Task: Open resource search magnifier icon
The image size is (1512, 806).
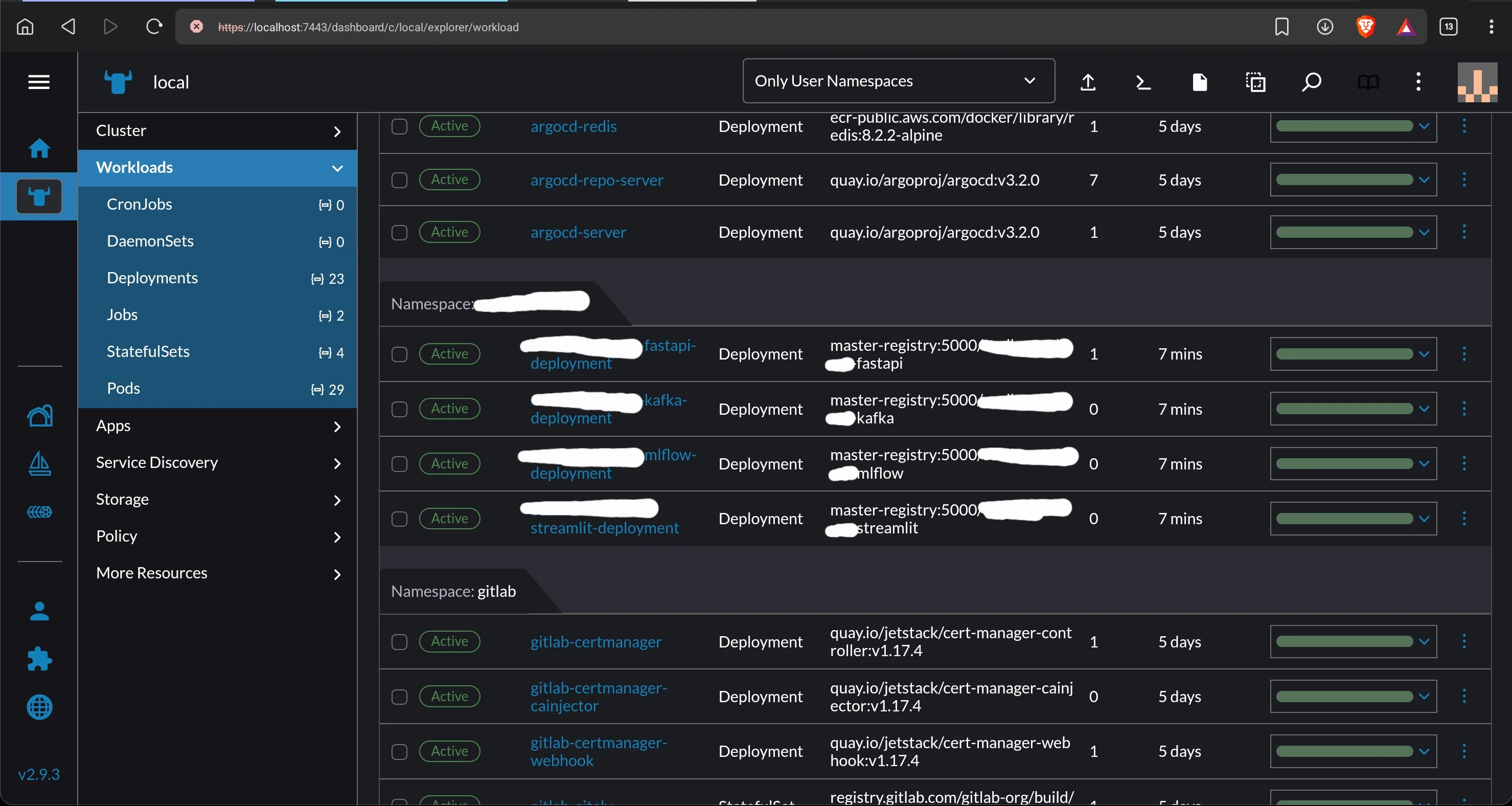Action: pos(1311,82)
